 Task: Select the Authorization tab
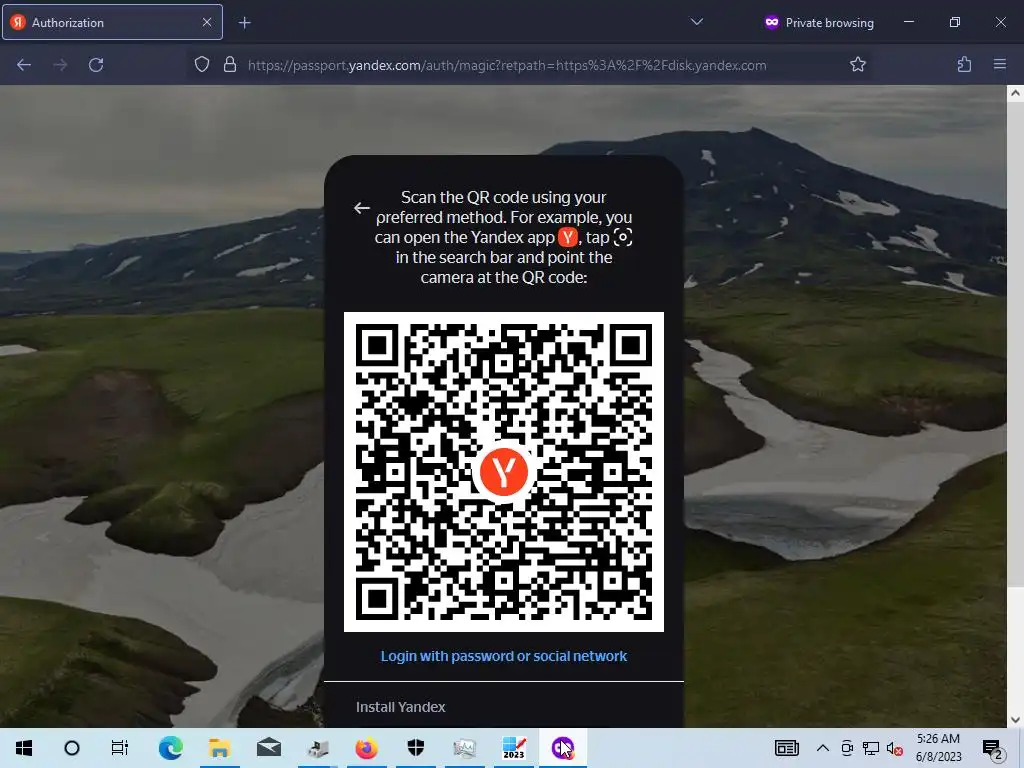pyautogui.click(x=112, y=22)
